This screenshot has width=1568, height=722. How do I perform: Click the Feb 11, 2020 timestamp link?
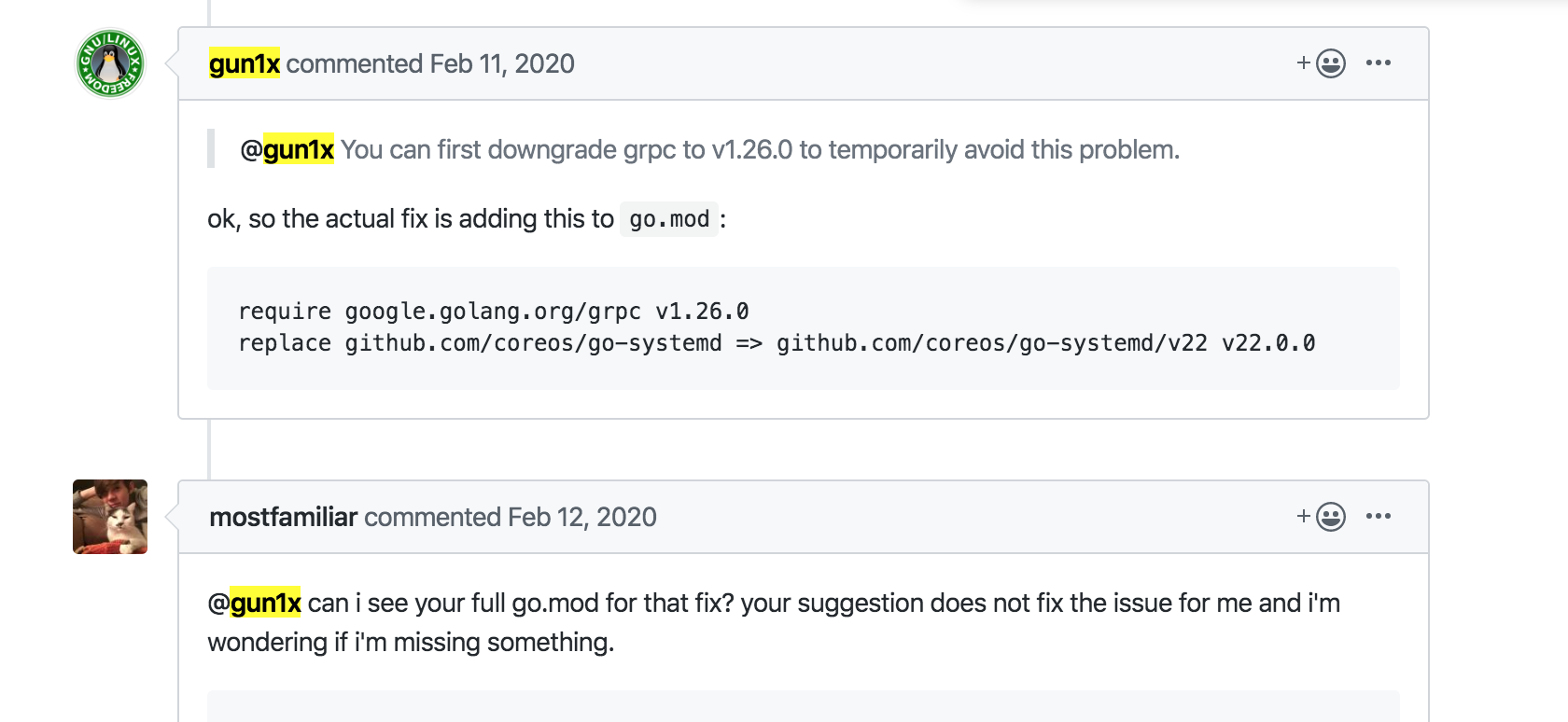[x=499, y=63]
